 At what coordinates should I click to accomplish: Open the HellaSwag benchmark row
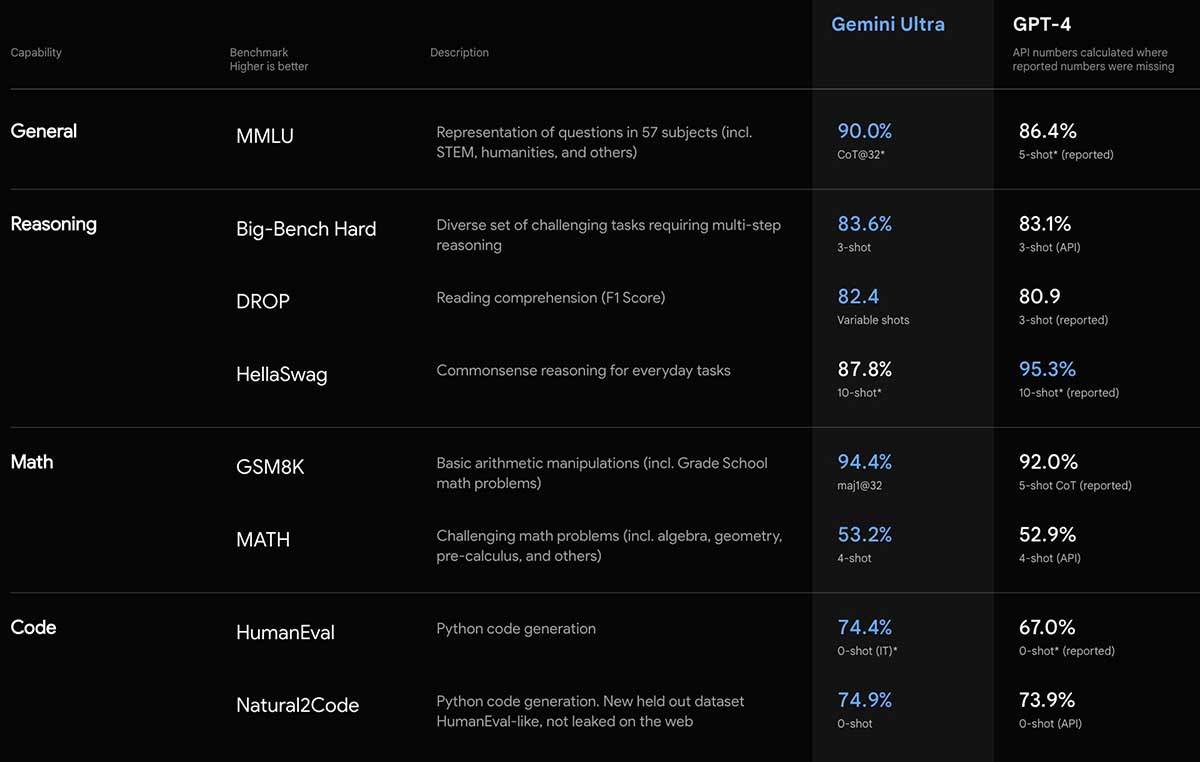coord(282,375)
